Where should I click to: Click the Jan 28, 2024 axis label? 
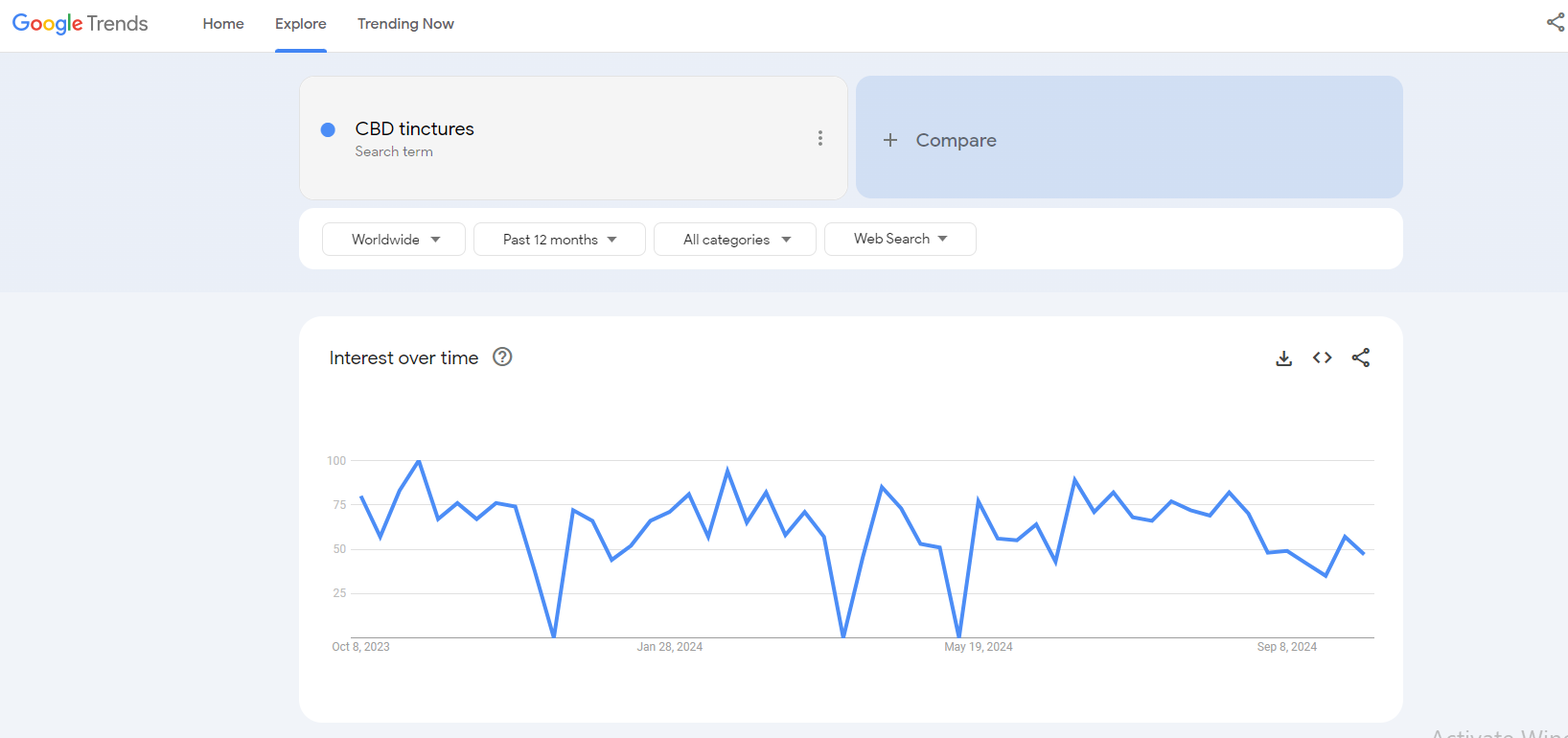pos(670,647)
